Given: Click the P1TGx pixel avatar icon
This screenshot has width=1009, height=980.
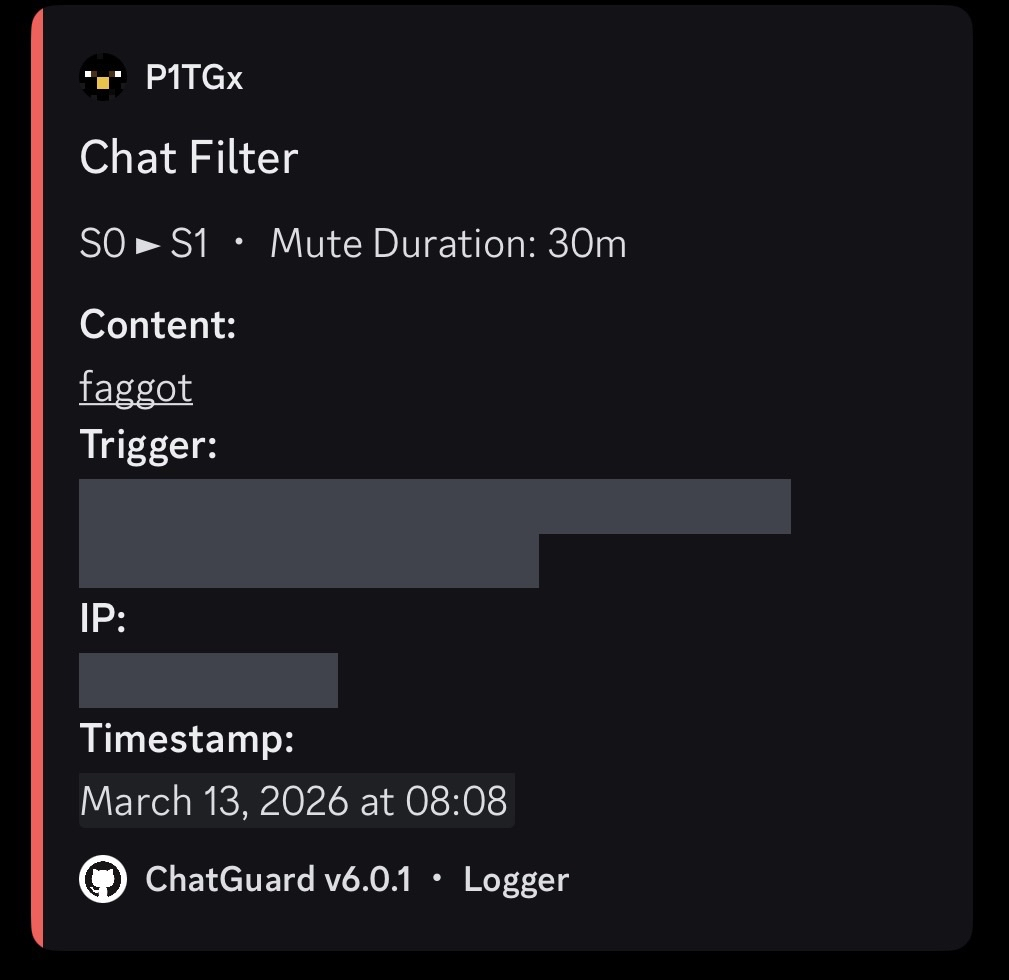Looking at the screenshot, I should tap(103, 78).
